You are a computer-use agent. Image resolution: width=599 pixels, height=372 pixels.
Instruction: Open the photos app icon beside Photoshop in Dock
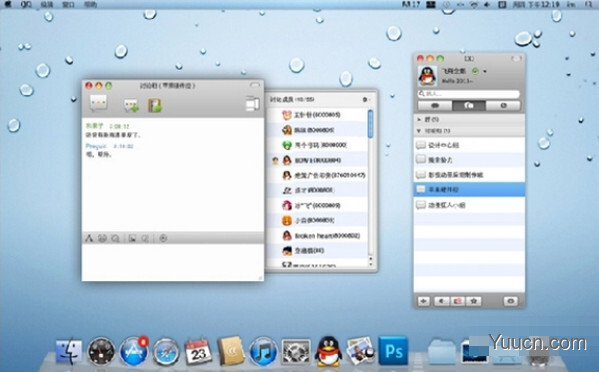coord(360,351)
